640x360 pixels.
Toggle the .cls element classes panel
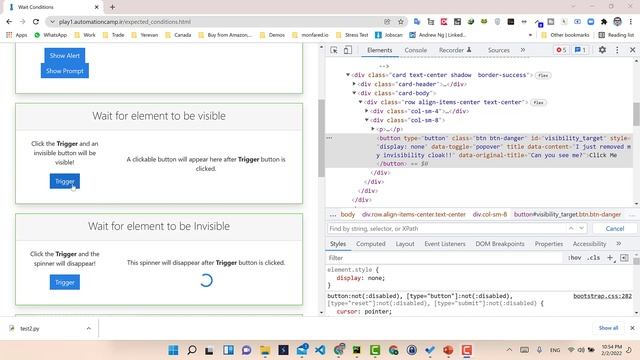(x=594, y=258)
